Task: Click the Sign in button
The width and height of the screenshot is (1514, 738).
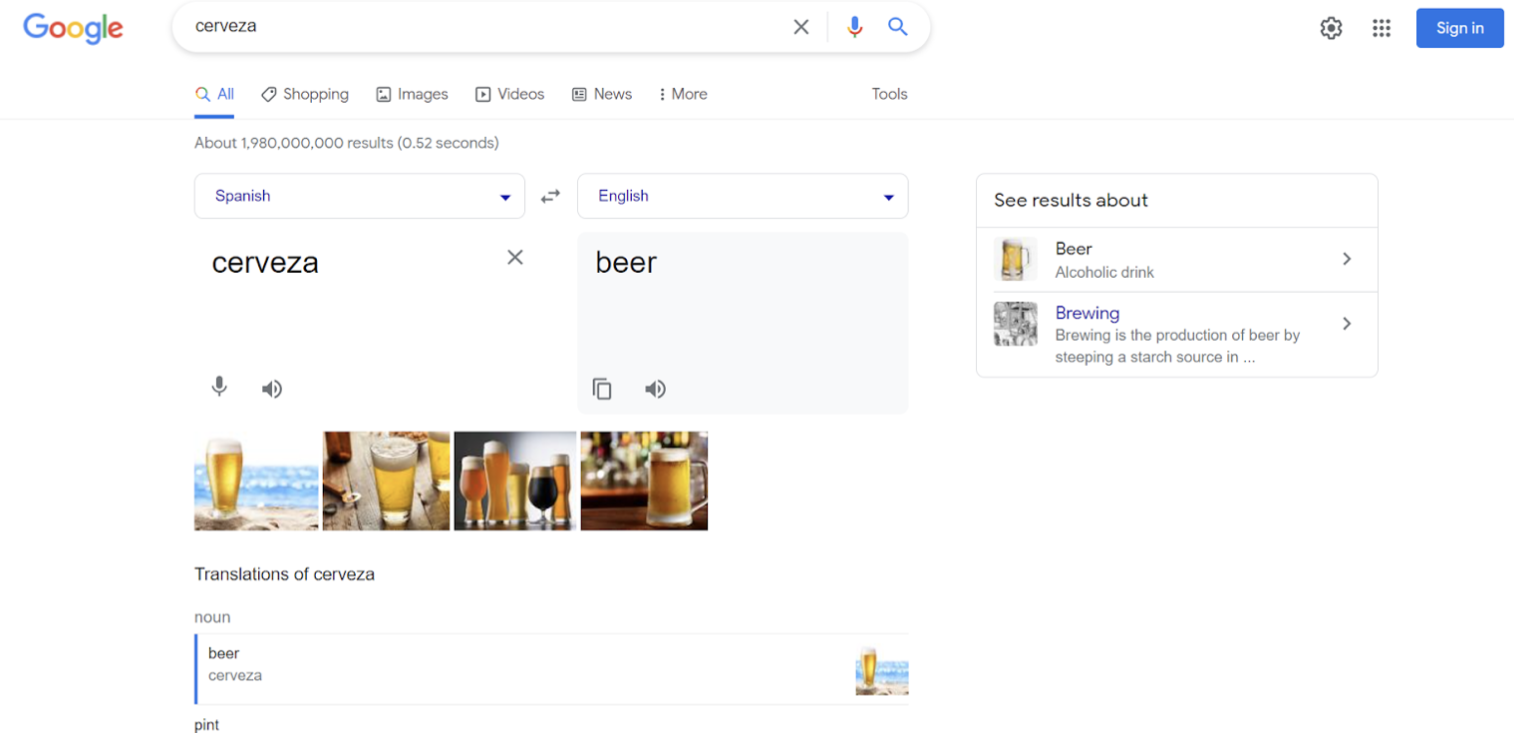Action: pos(1459,28)
